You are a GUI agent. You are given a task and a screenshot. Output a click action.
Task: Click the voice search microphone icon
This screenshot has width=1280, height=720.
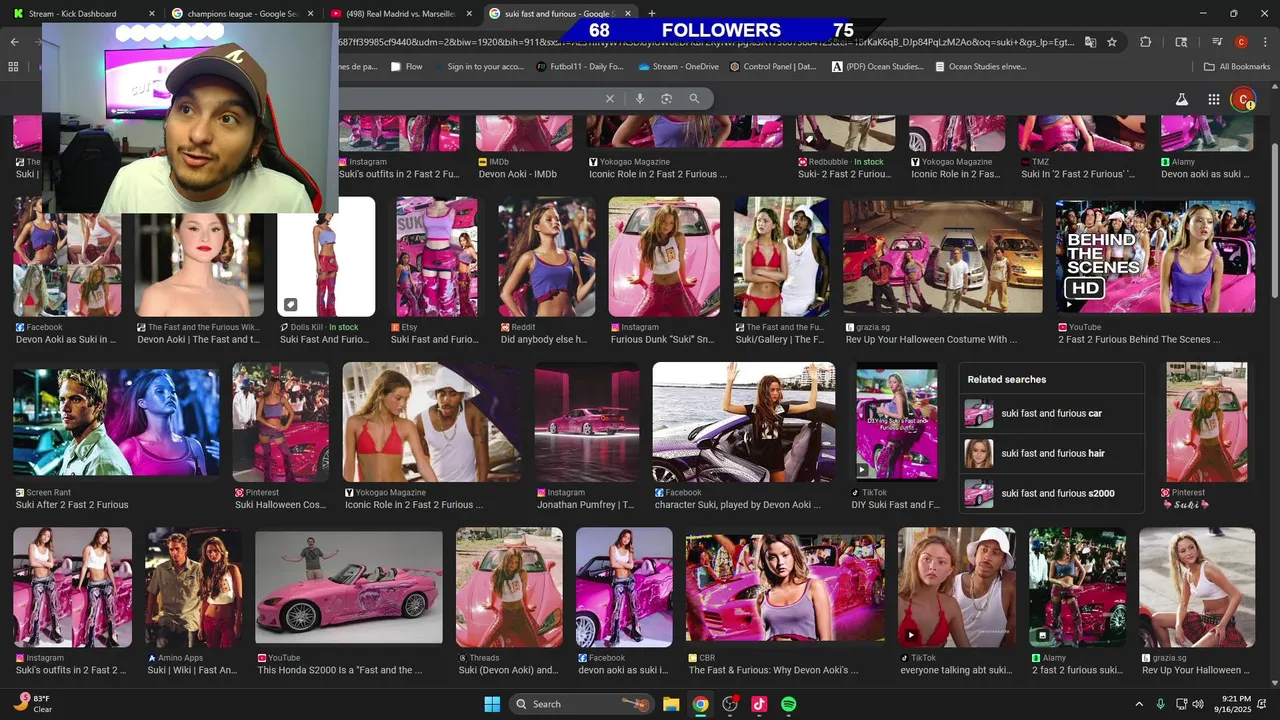pos(640,99)
